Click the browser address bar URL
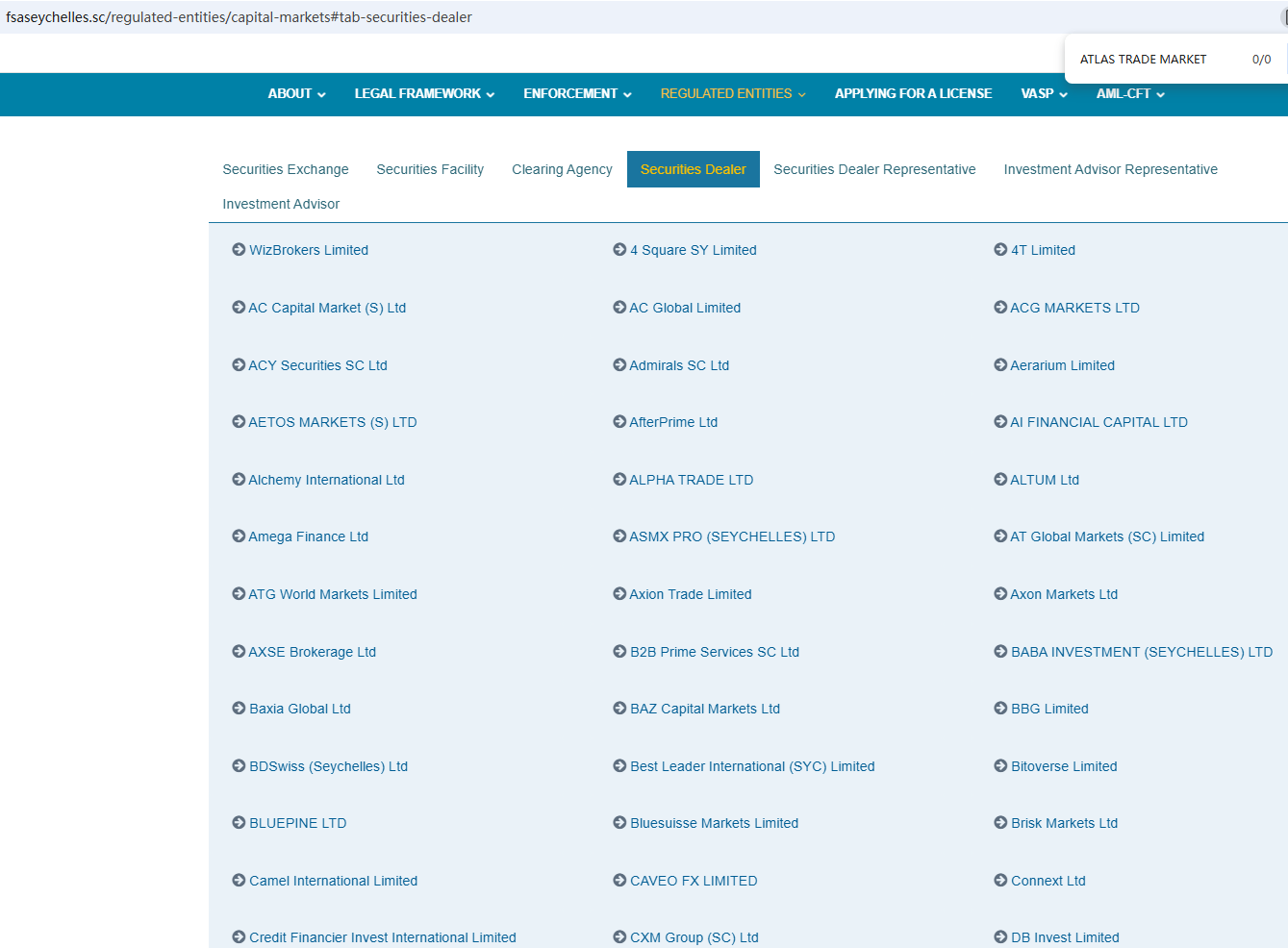This screenshot has width=1288, height=948. click(239, 17)
